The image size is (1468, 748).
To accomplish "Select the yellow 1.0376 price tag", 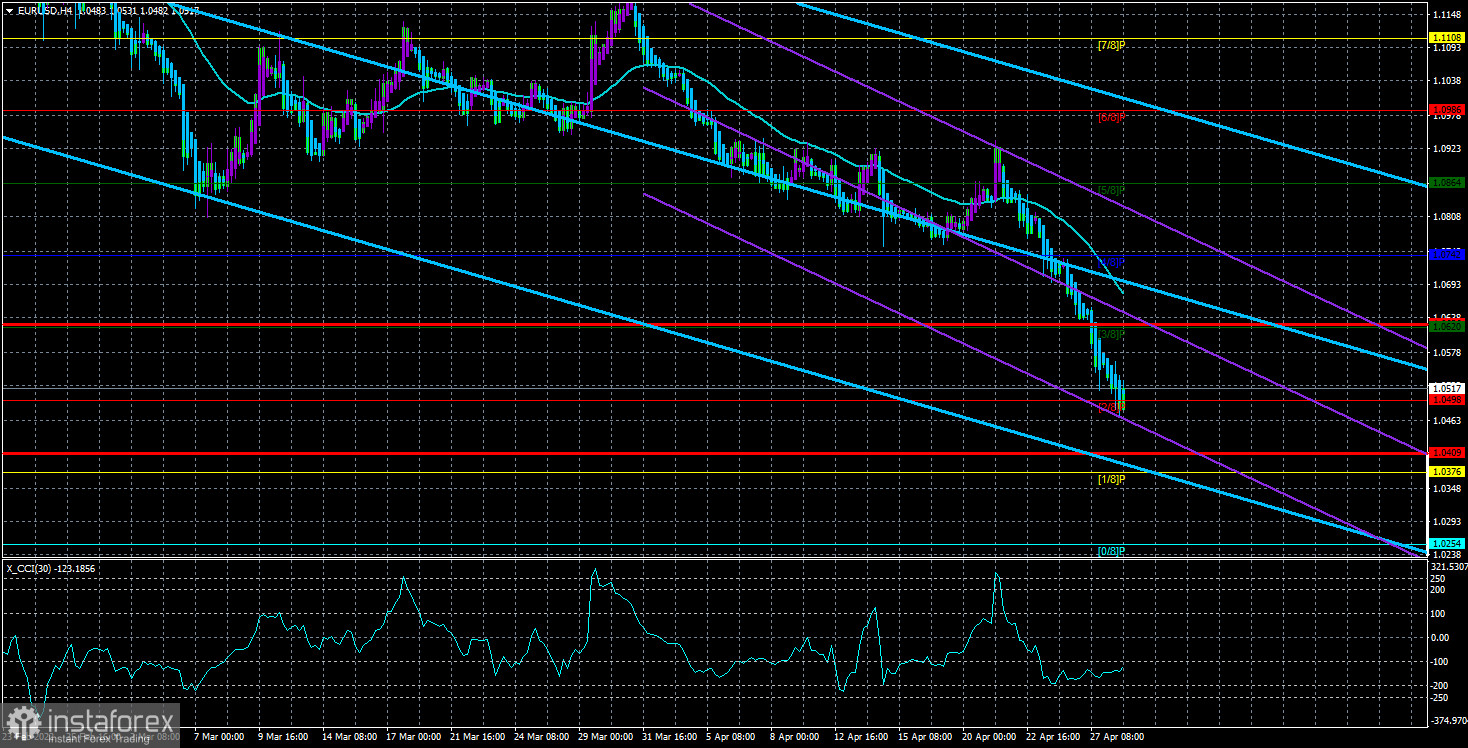I will (x=1447, y=472).
